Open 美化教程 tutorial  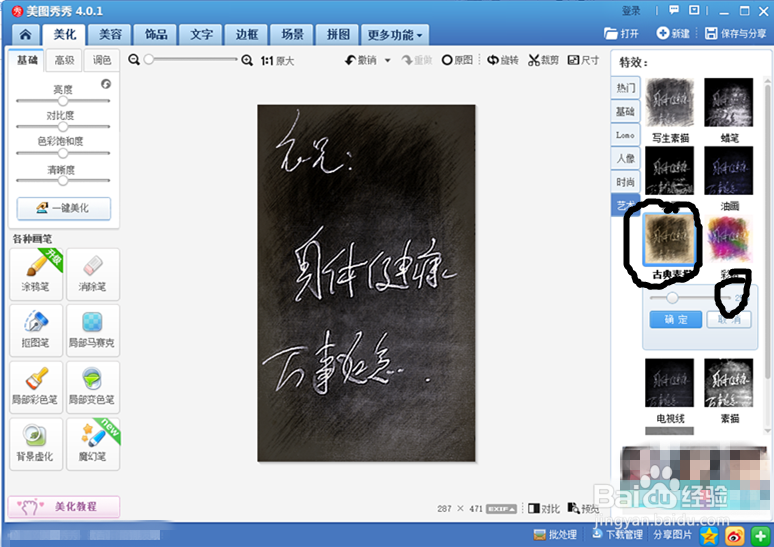point(64,507)
